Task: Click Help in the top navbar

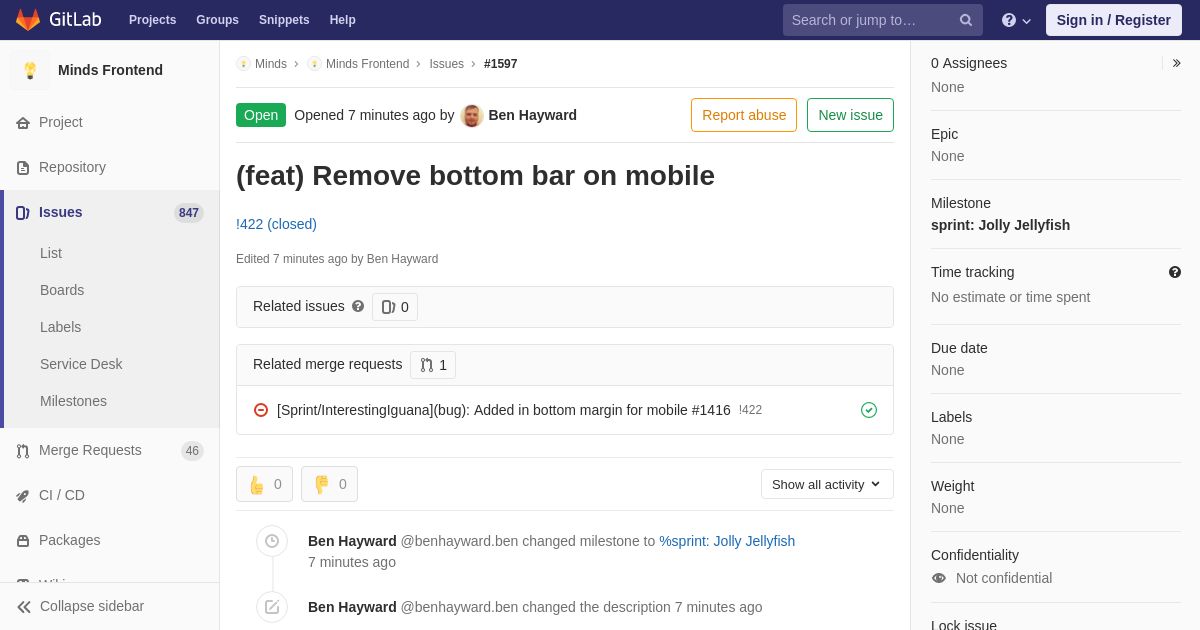Action: [343, 20]
